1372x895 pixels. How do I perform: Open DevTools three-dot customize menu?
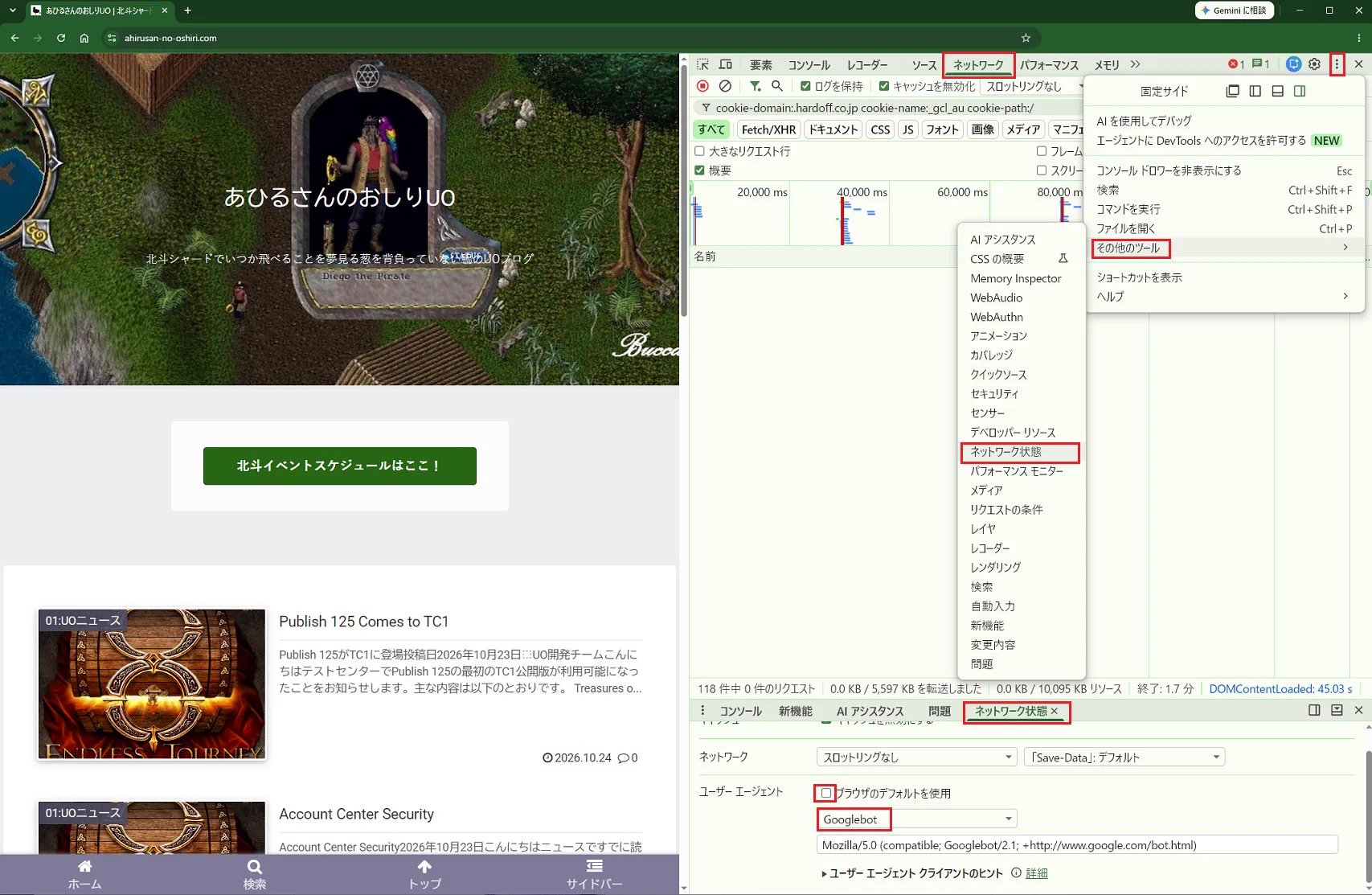pyautogui.click(x=1337, y=64)
